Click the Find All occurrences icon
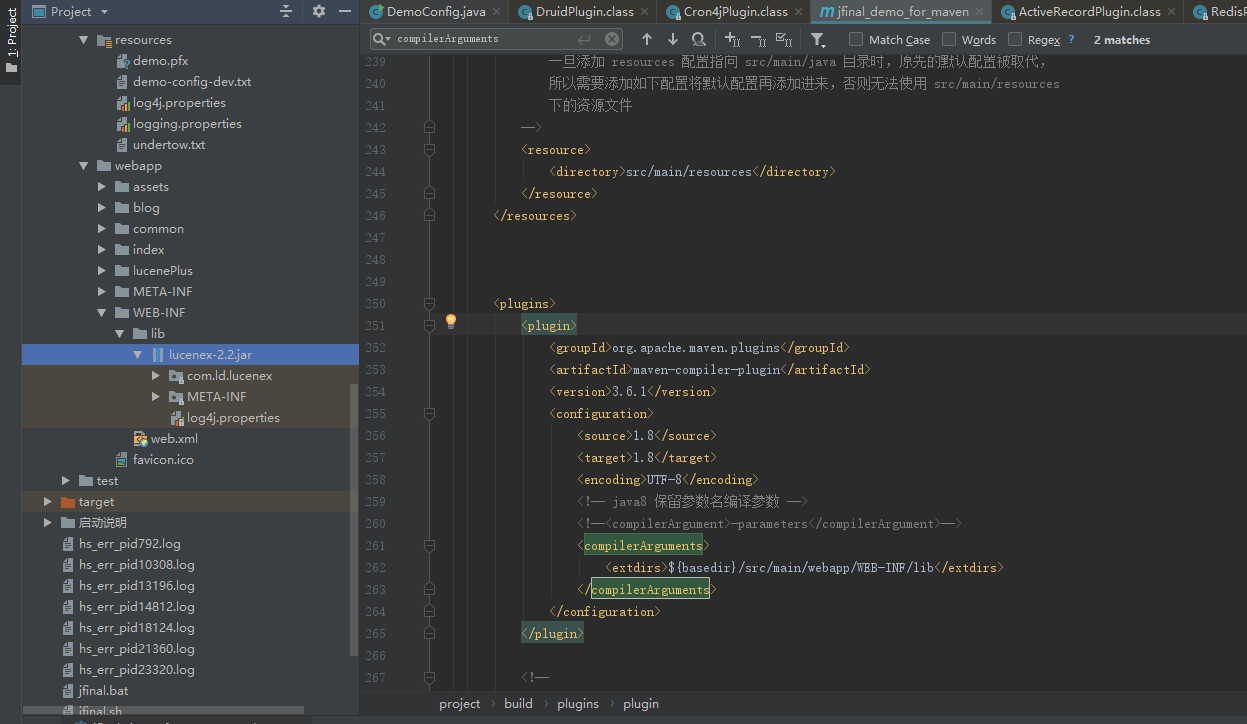 [x=699, y=40]
